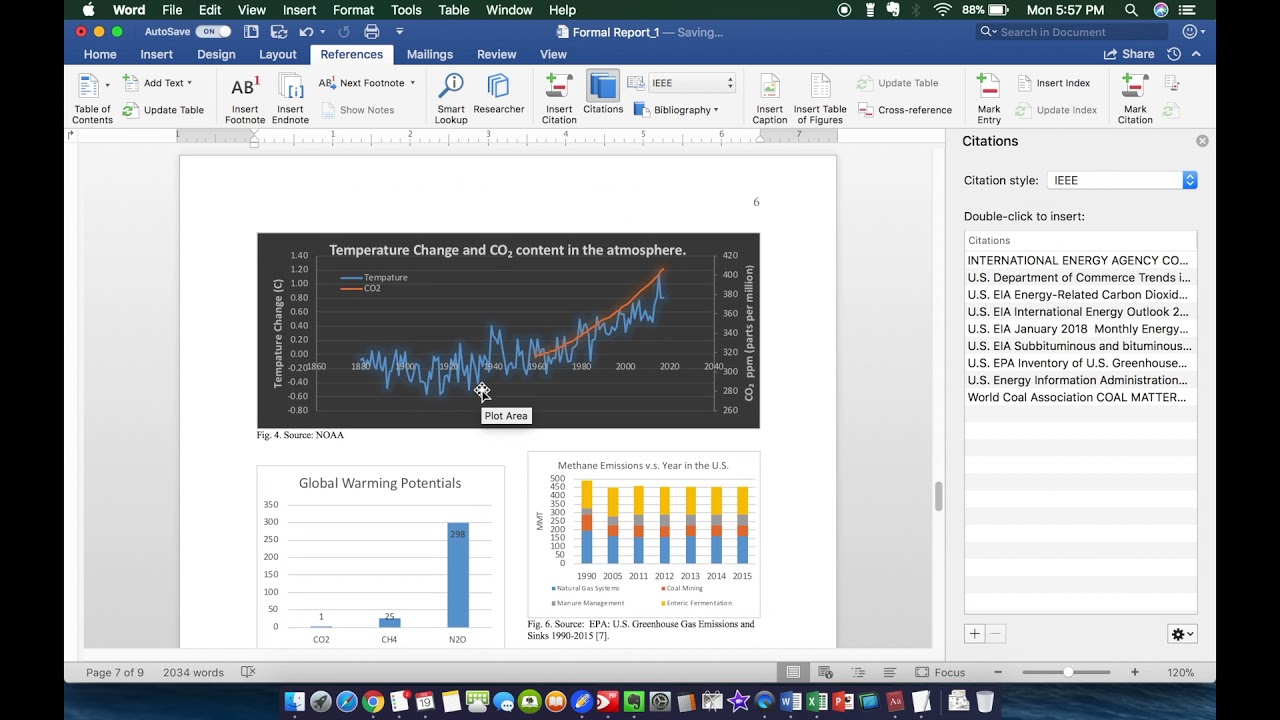Image resolution: width=1280 pixels, height=720 pixels.
Task: Click Insert Table of Figures
Action: (820, 98)
